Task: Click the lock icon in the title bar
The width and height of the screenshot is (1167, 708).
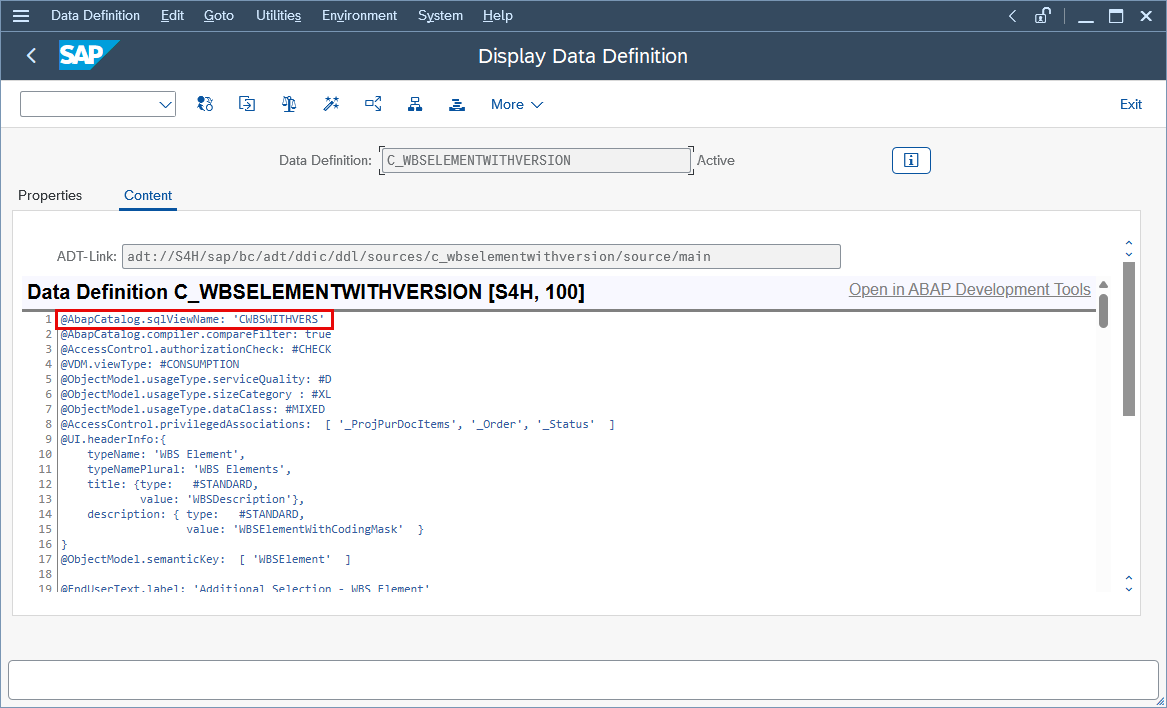Action: [x=1042, y=15]
